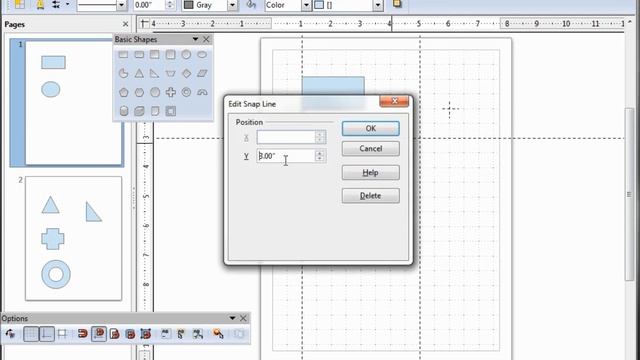Select the Diamond shape

click(x=186, y=73)
